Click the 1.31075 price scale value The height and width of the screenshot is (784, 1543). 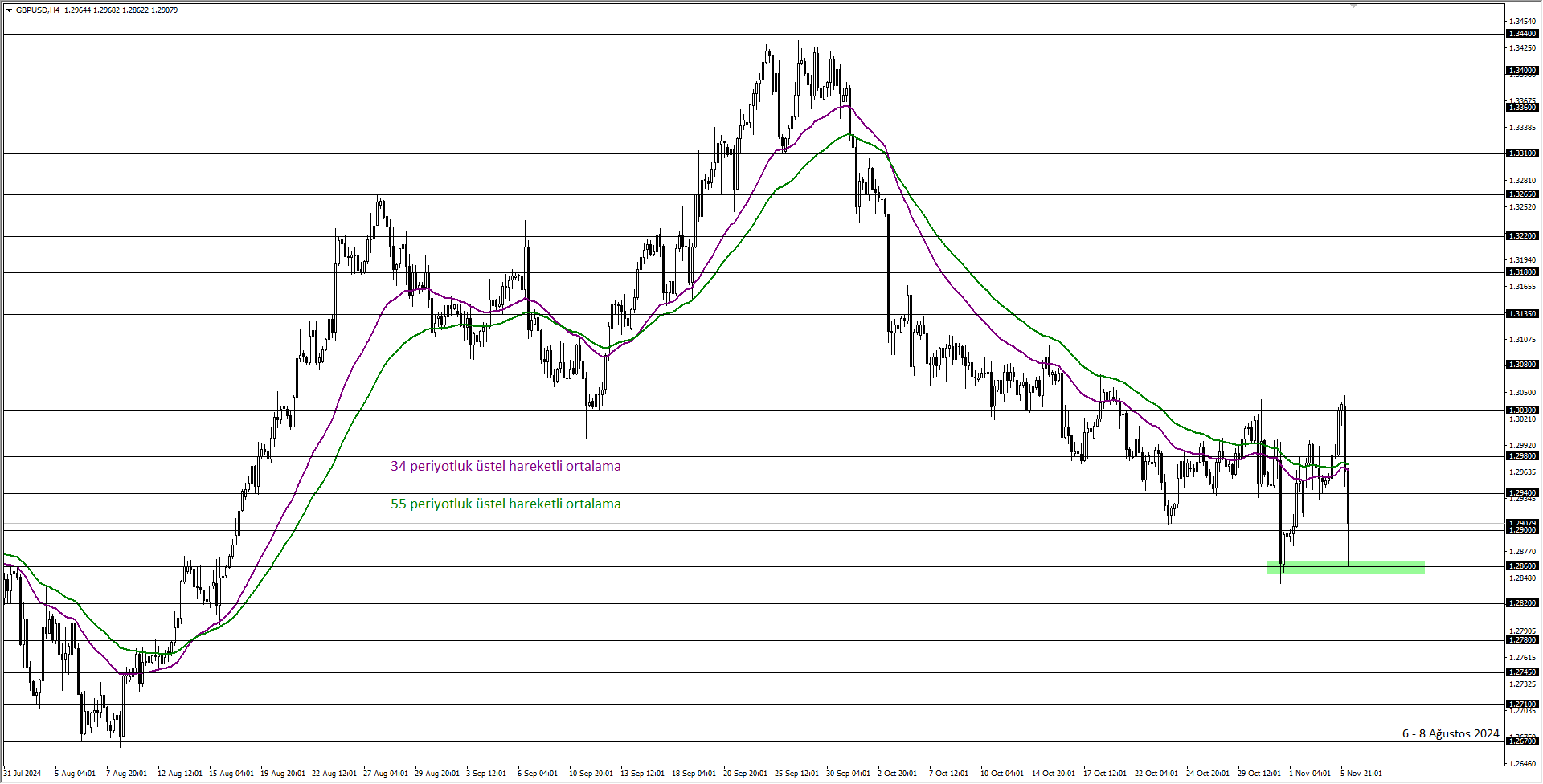[1522, 340]
